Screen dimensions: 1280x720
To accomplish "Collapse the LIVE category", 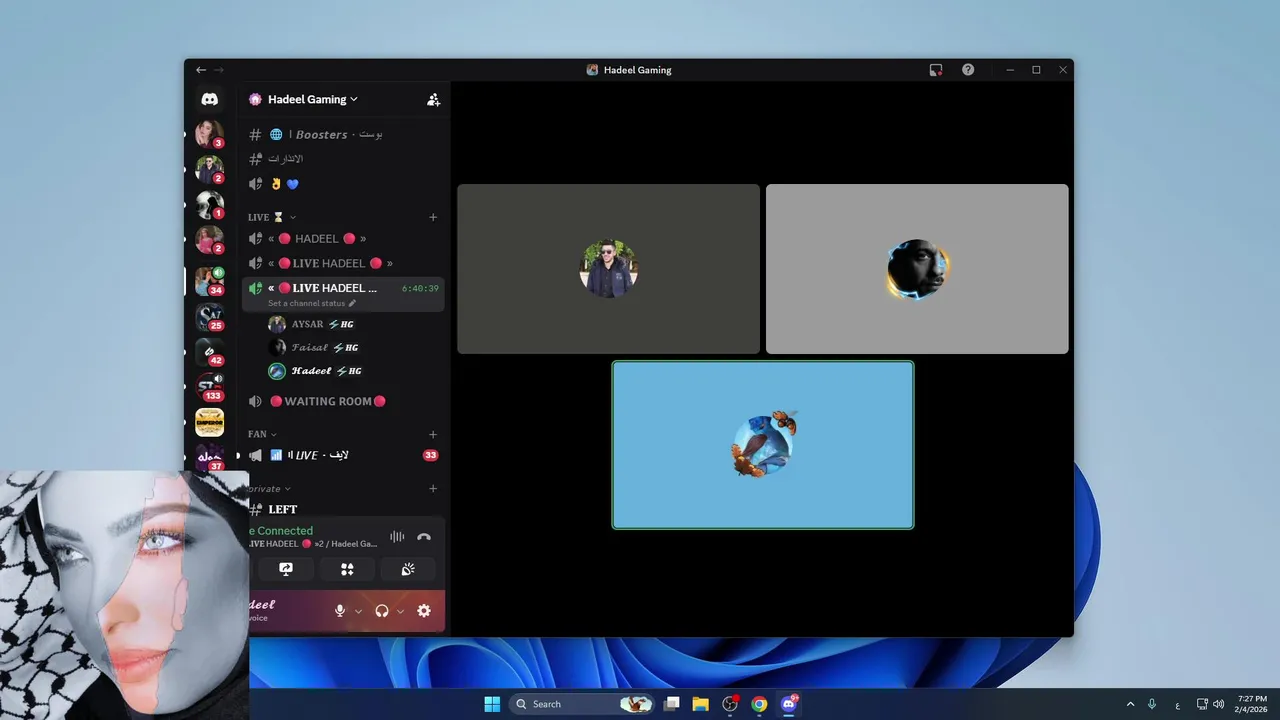I will pos(272,217).
